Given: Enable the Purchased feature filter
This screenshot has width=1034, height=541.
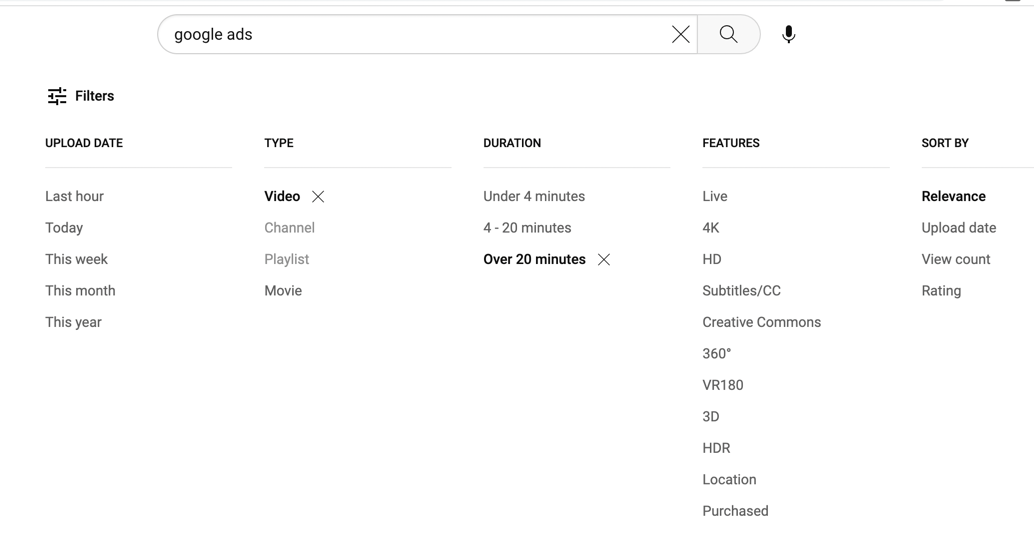Looking at the screenshot, I should click(x=735, y=511).
